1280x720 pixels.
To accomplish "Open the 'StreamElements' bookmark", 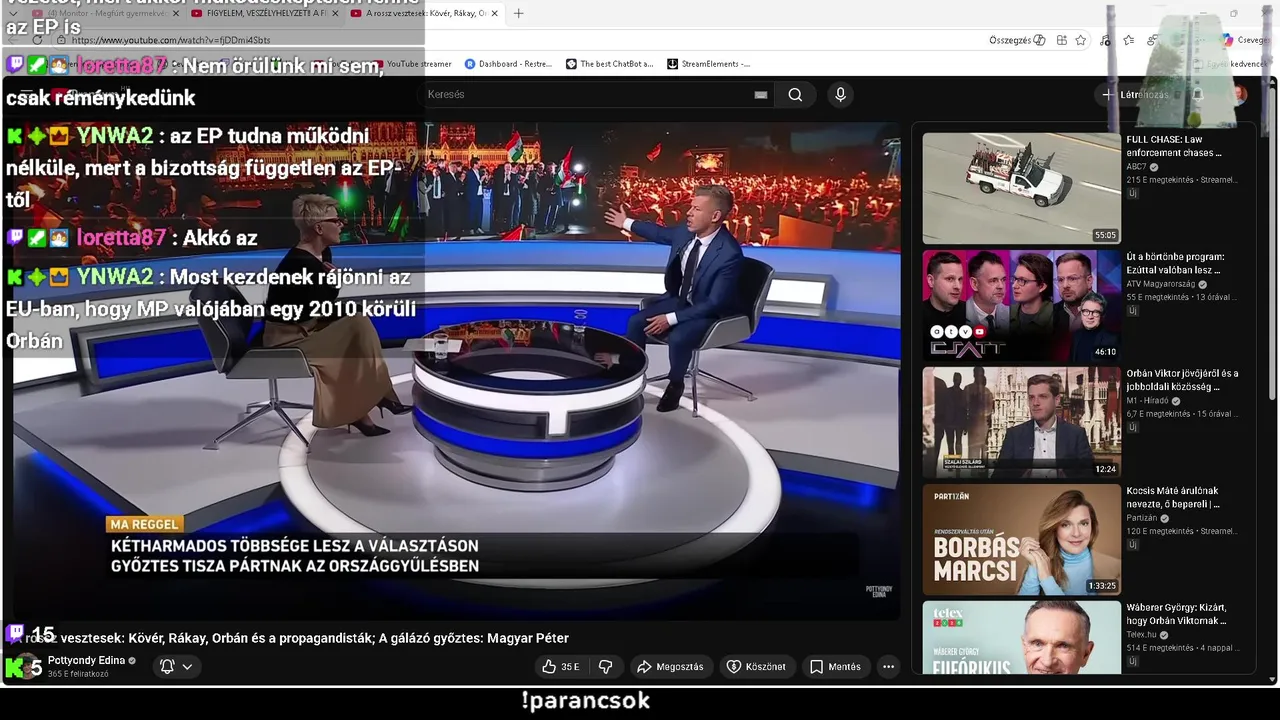I will click(x=708, y=64).
